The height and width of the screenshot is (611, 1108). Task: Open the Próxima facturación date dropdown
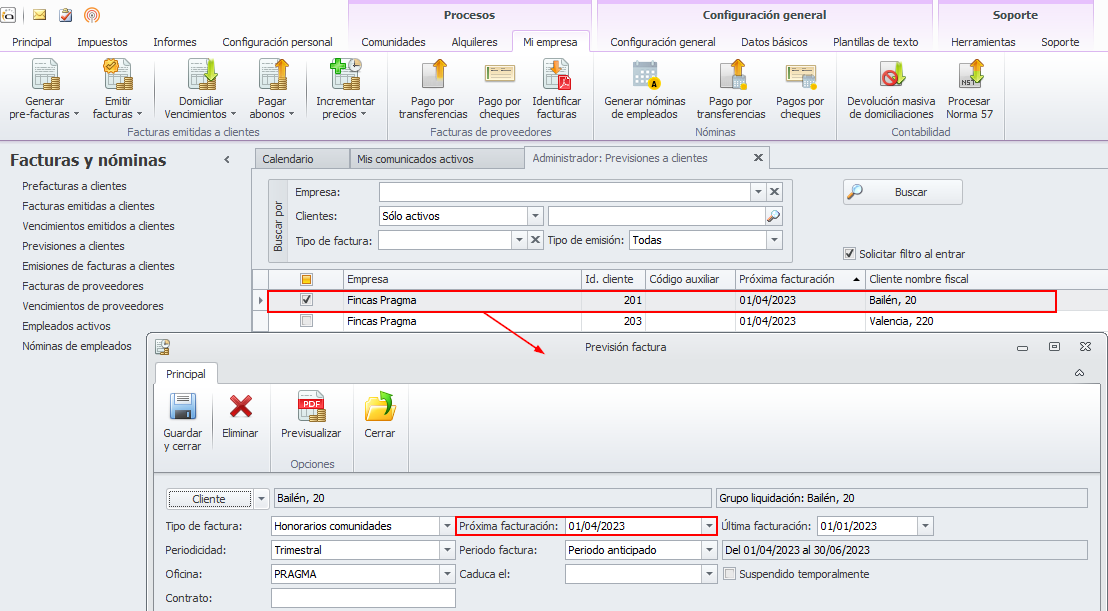(x=709, y=526)
